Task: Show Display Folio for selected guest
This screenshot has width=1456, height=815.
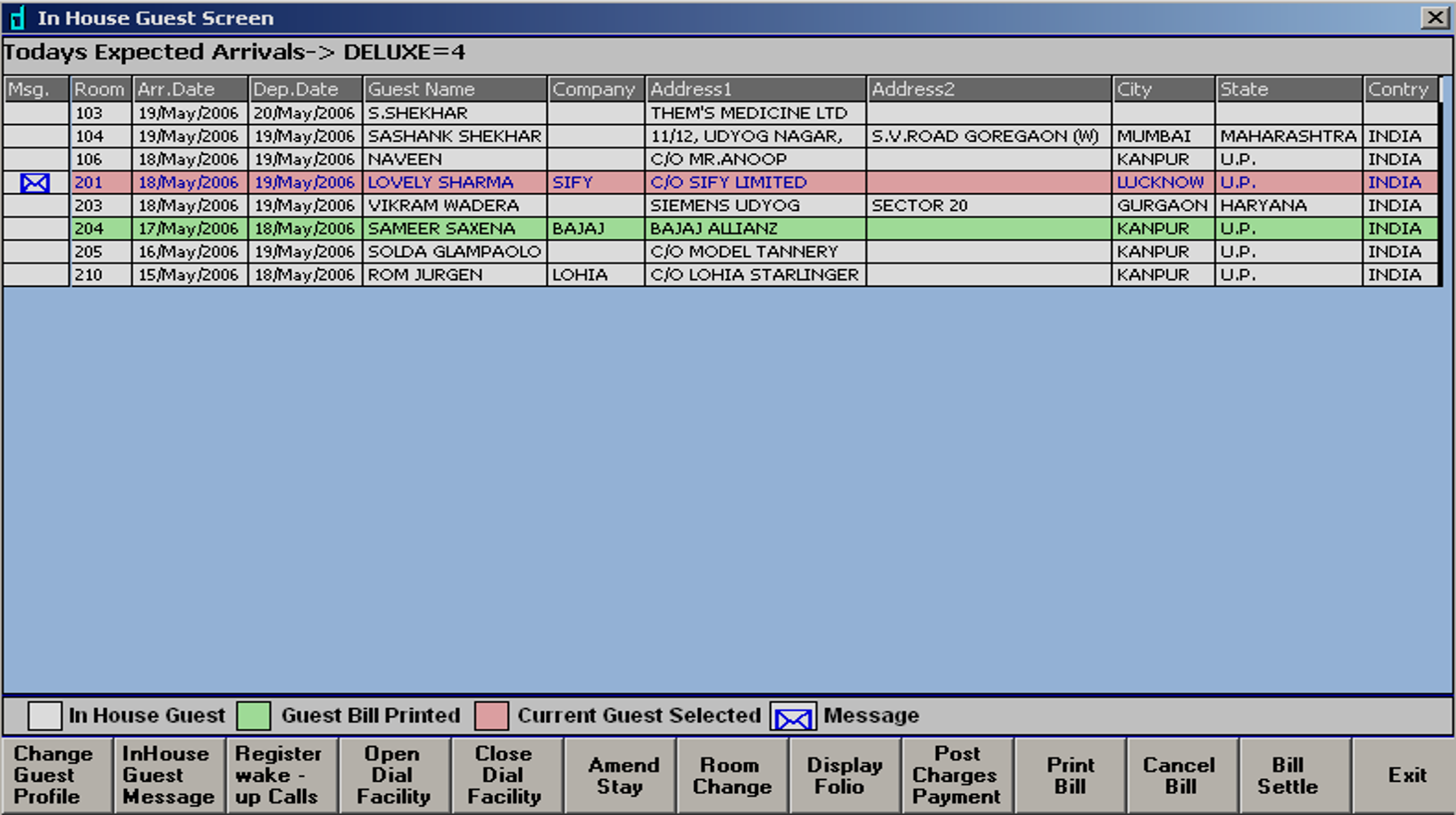Action: click(x=844, y=775)
